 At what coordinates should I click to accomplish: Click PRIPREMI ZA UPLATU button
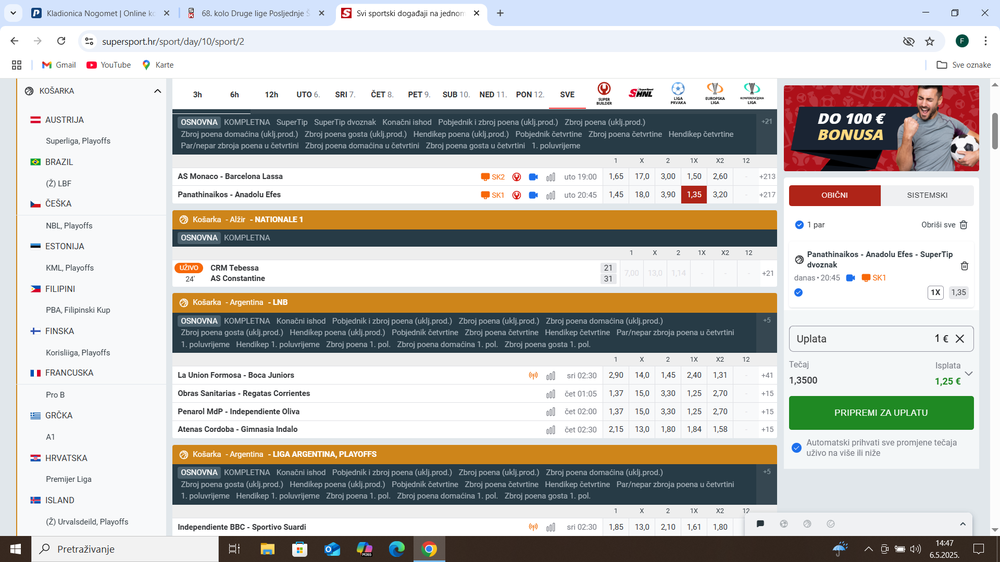click(881, 413)
